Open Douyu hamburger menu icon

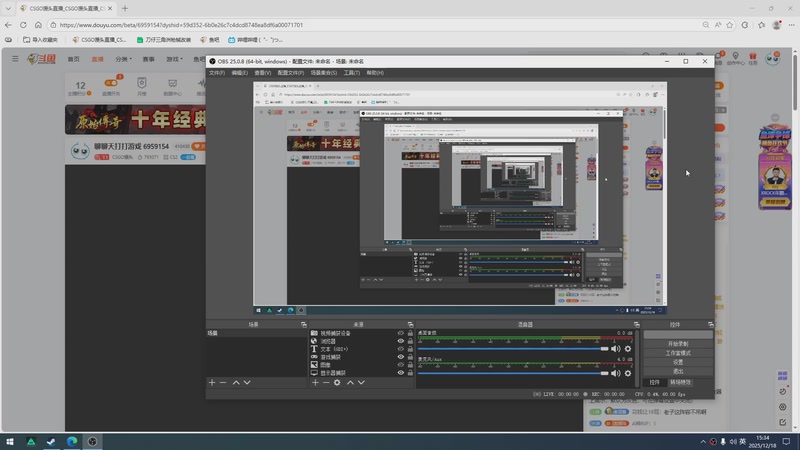pyautogui.click(x=15, y=59)
